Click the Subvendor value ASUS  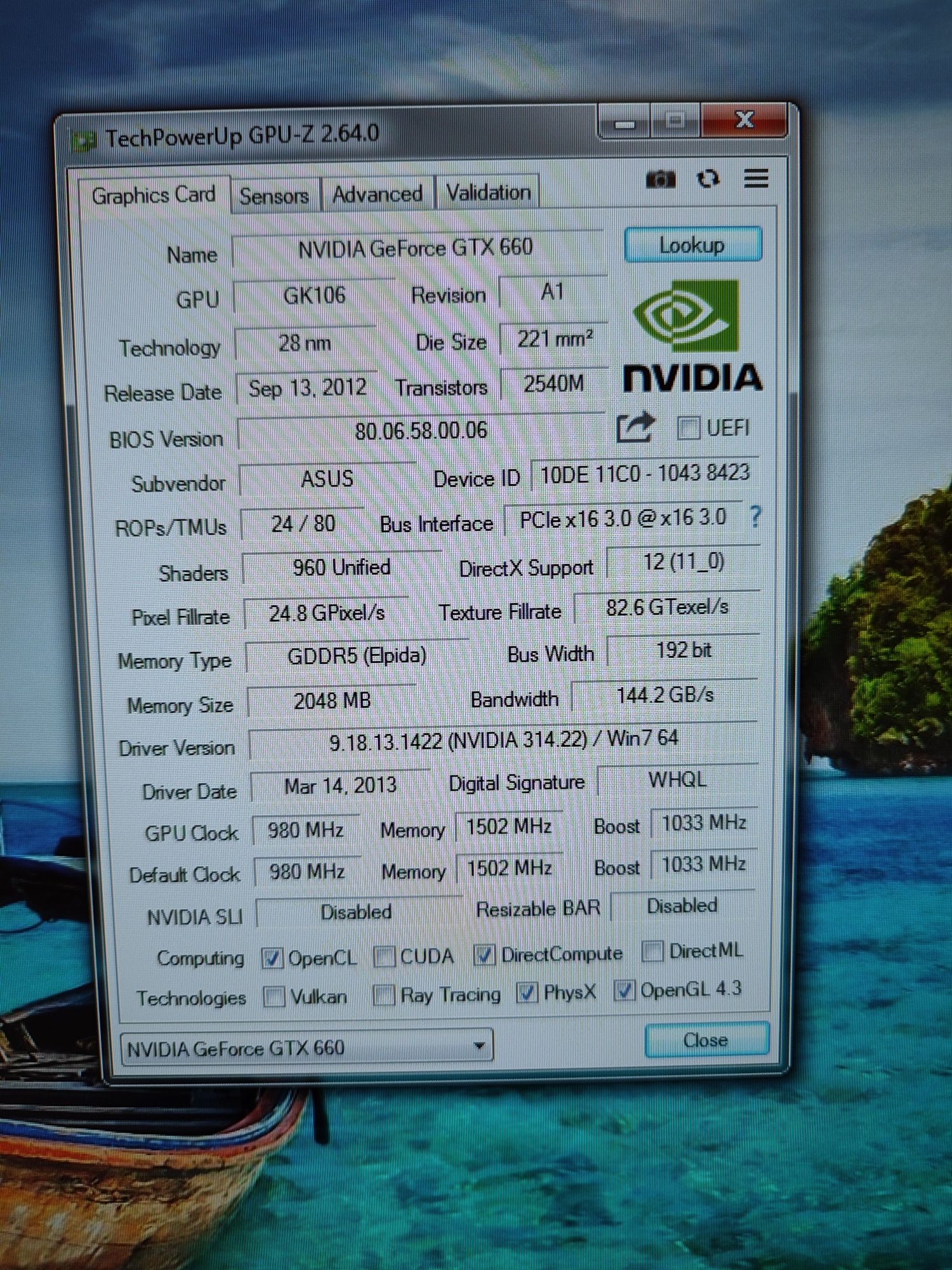click(x=327, y=478)
